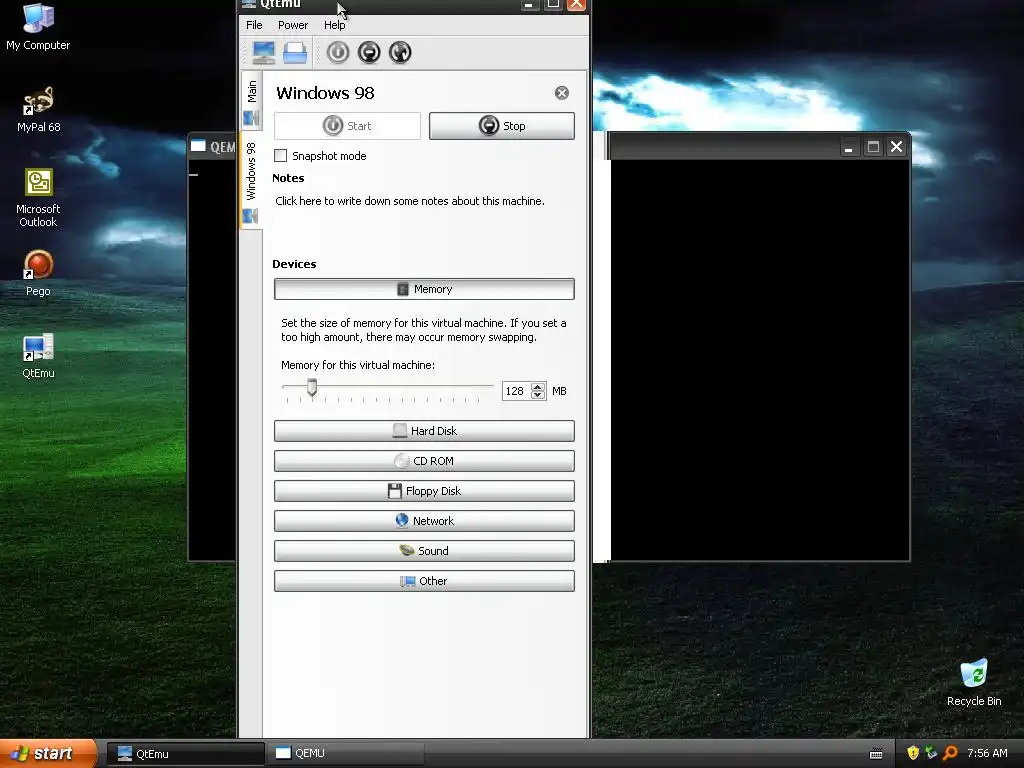Click the QtEmu taskbar button
Viewport: 1024px width, 768px height.
click(x=185, y=754)
